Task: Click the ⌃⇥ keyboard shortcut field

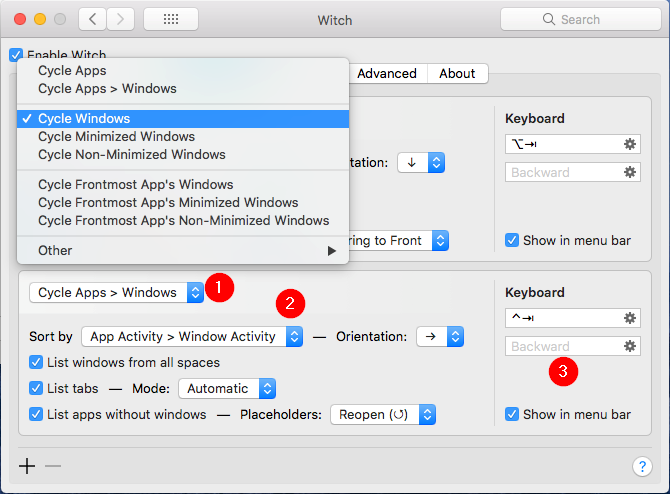Action: tap(573, 318)
